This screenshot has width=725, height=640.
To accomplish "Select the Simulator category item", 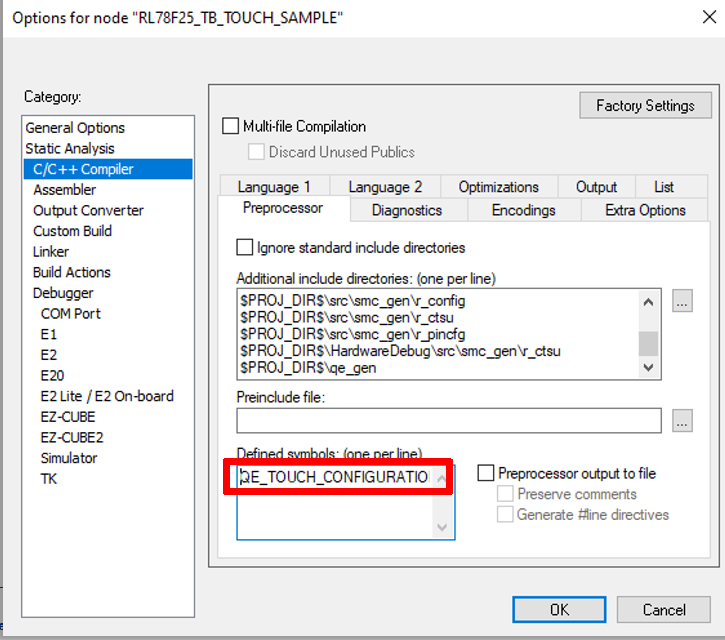I will pyautogui.click(x=69, y=458).
